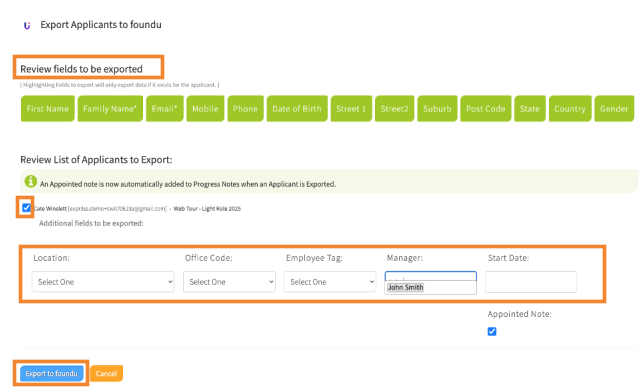Screen dimensions: 643x391
Task: Click the green info icon in the notice
Action: pos(31,181)
